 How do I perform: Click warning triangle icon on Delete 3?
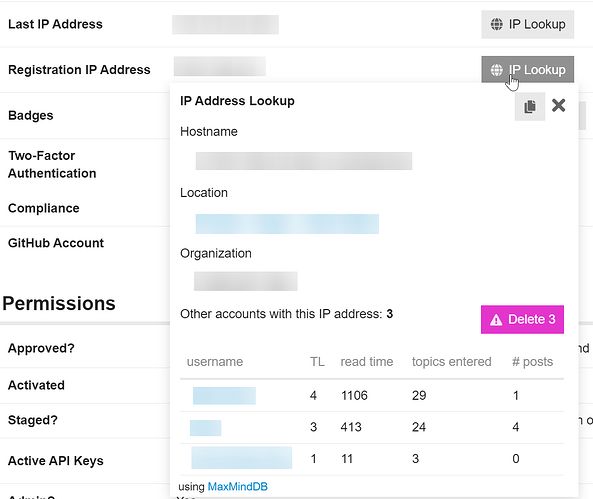coord(496,320)
